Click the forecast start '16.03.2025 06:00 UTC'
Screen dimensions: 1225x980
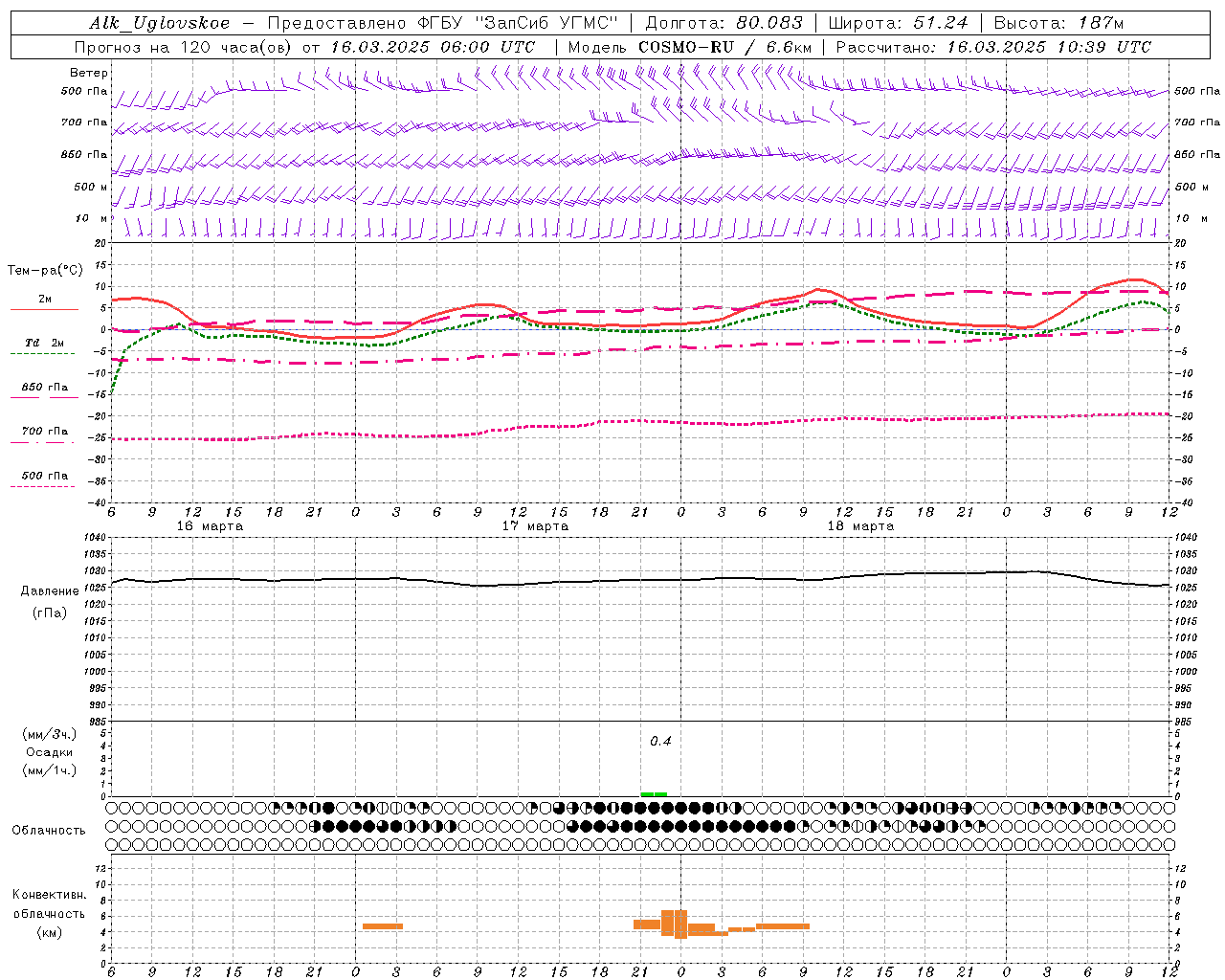(x=433, y=47)
